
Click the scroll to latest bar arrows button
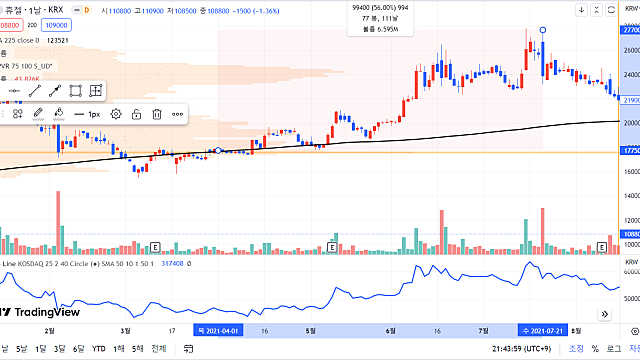(604, 314)
